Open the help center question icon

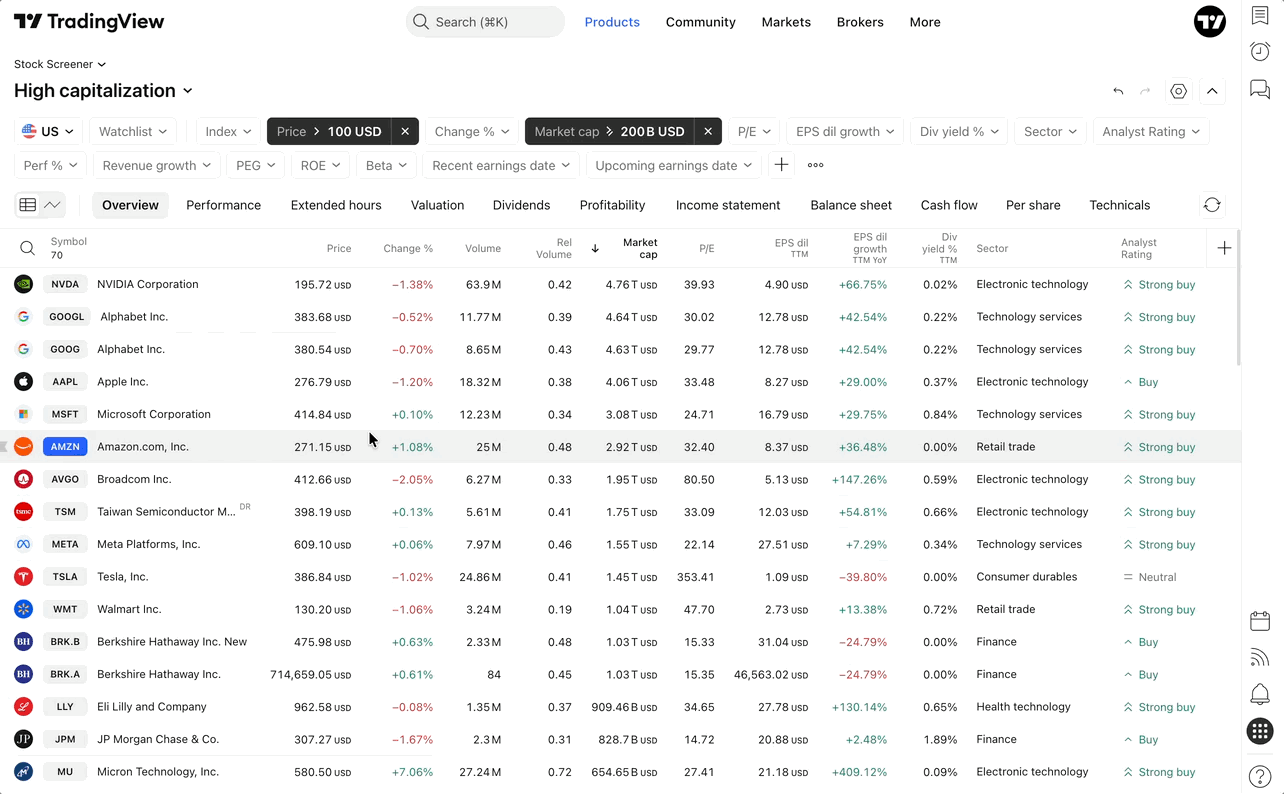(x=1260, y=775)
